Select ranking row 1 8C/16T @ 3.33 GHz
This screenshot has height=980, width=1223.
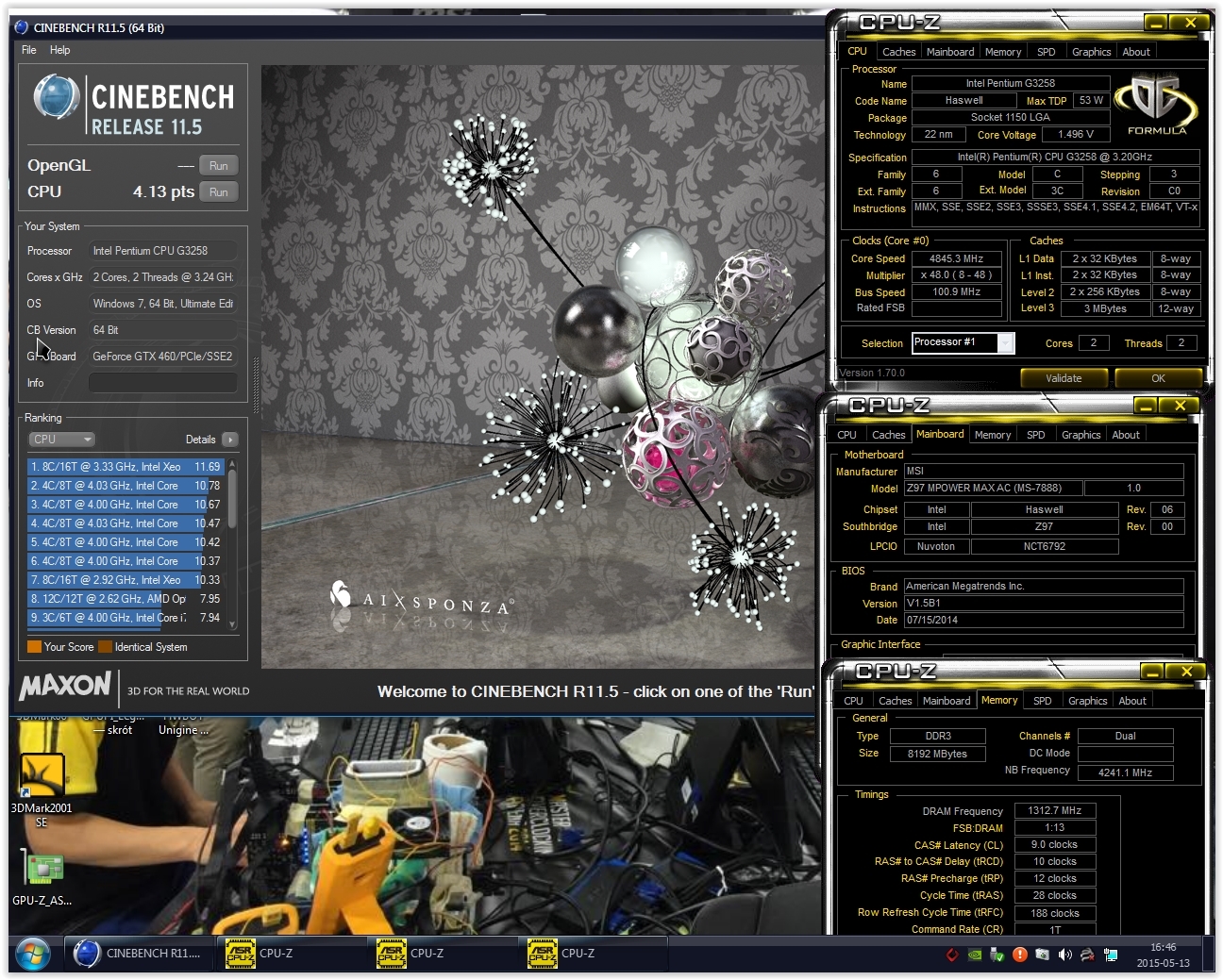[x=125, y=467]
